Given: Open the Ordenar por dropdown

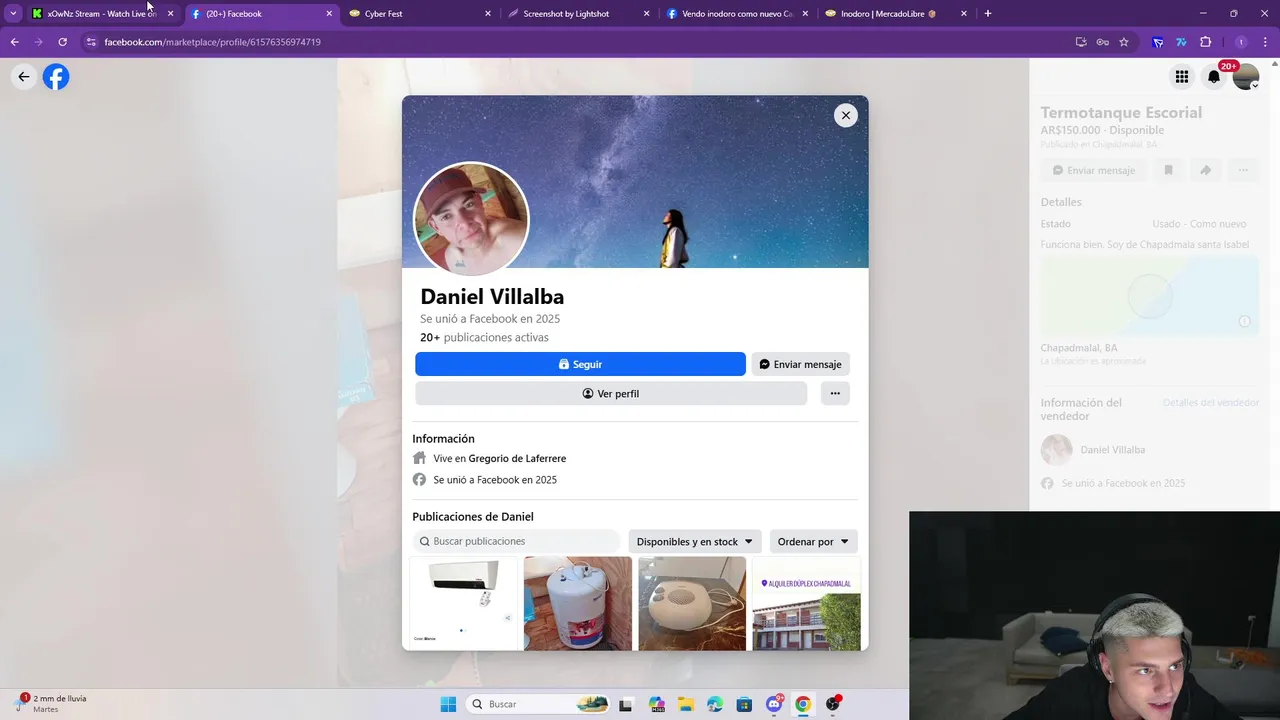Looking at the screenshot, I should tap(813, 541).
